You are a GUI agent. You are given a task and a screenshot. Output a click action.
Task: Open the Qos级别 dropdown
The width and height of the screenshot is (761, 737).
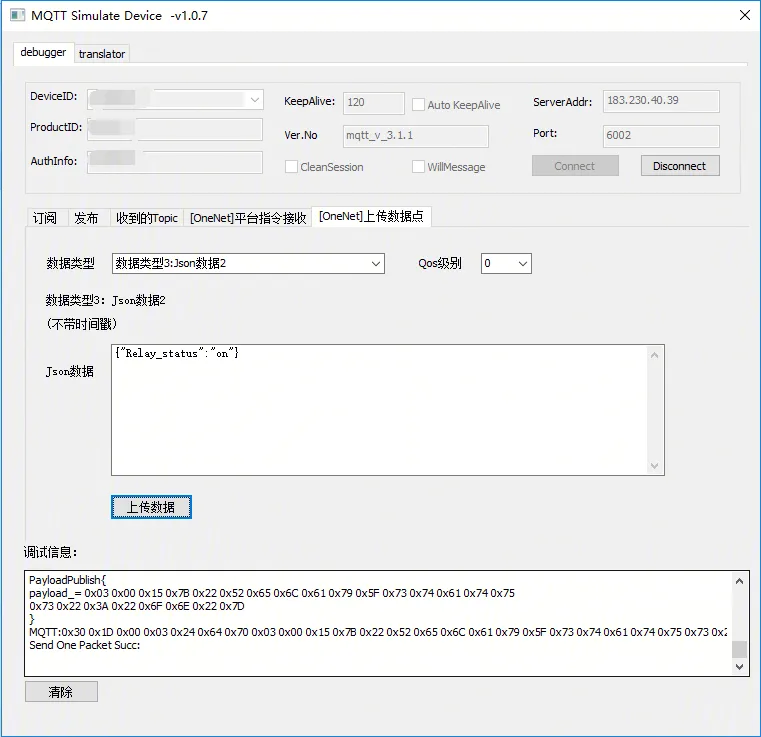523,264
